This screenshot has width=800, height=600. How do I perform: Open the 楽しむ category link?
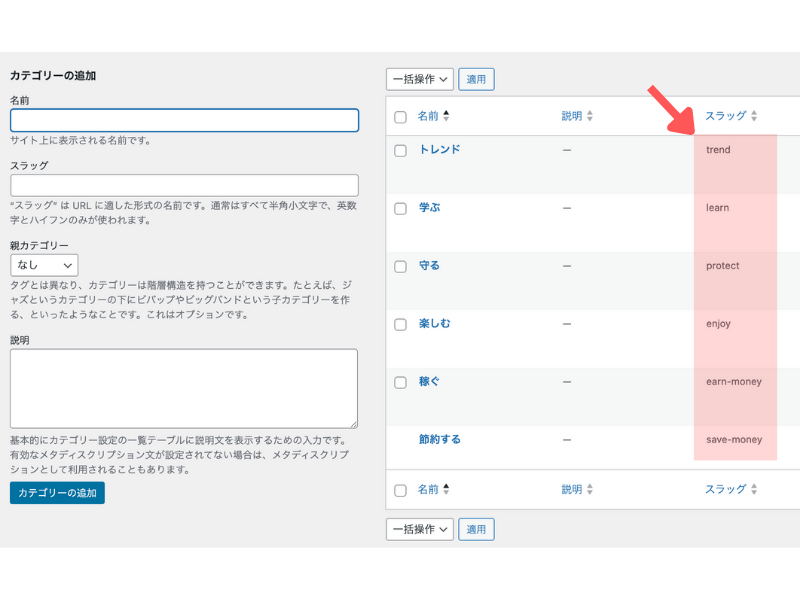(435, 323)
